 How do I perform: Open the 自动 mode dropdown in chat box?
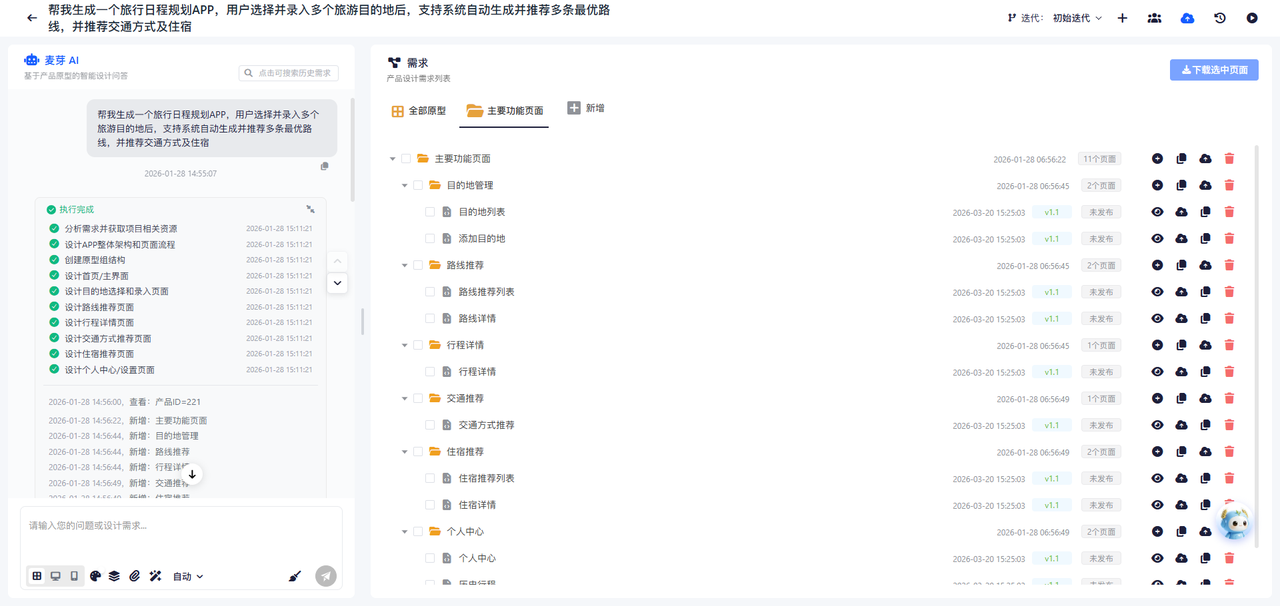pyautogui.click(x=188, y=576)
